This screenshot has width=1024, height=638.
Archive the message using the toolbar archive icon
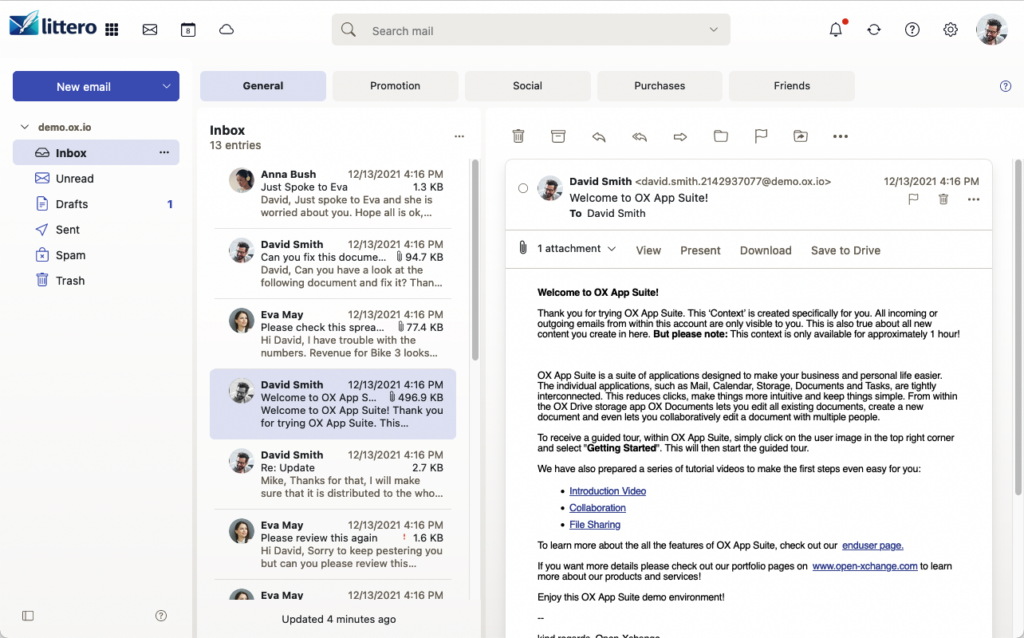pyautogui.click(x=558, y=136)
